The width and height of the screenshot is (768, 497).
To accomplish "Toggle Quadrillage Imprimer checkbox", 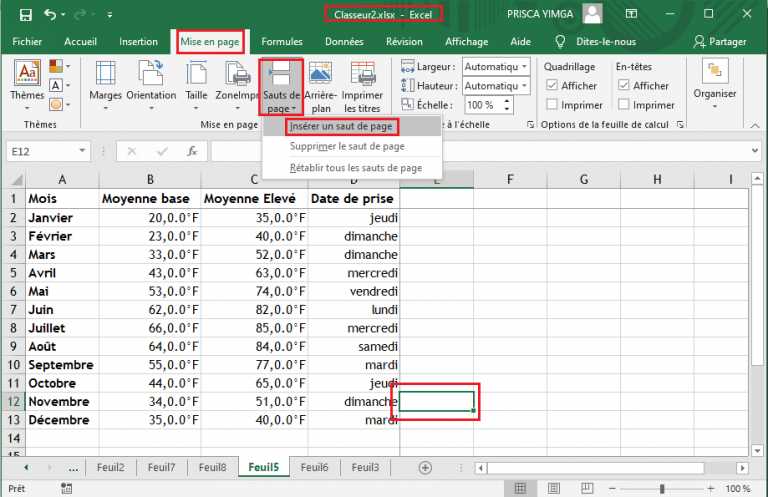I will pos(552,104).
